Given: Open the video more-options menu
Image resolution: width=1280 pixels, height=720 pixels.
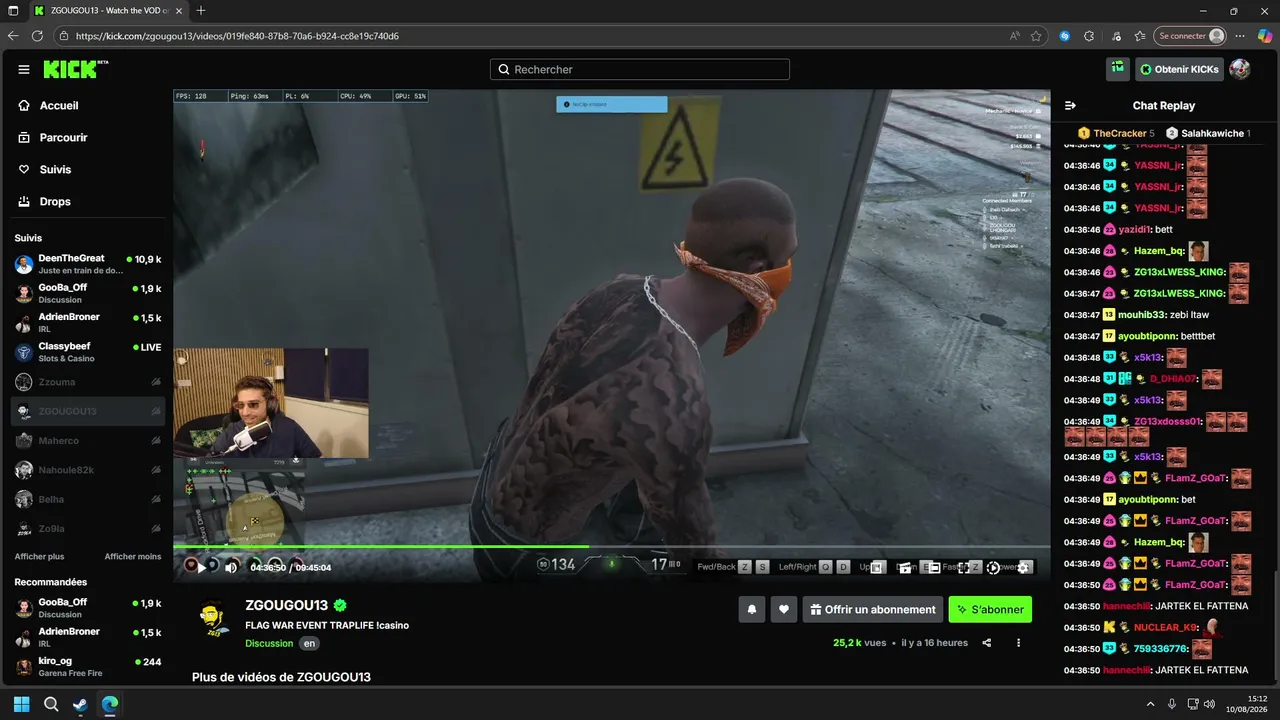Looking at the screenshot, I should pyautogui.click(x=1018, y=643).
